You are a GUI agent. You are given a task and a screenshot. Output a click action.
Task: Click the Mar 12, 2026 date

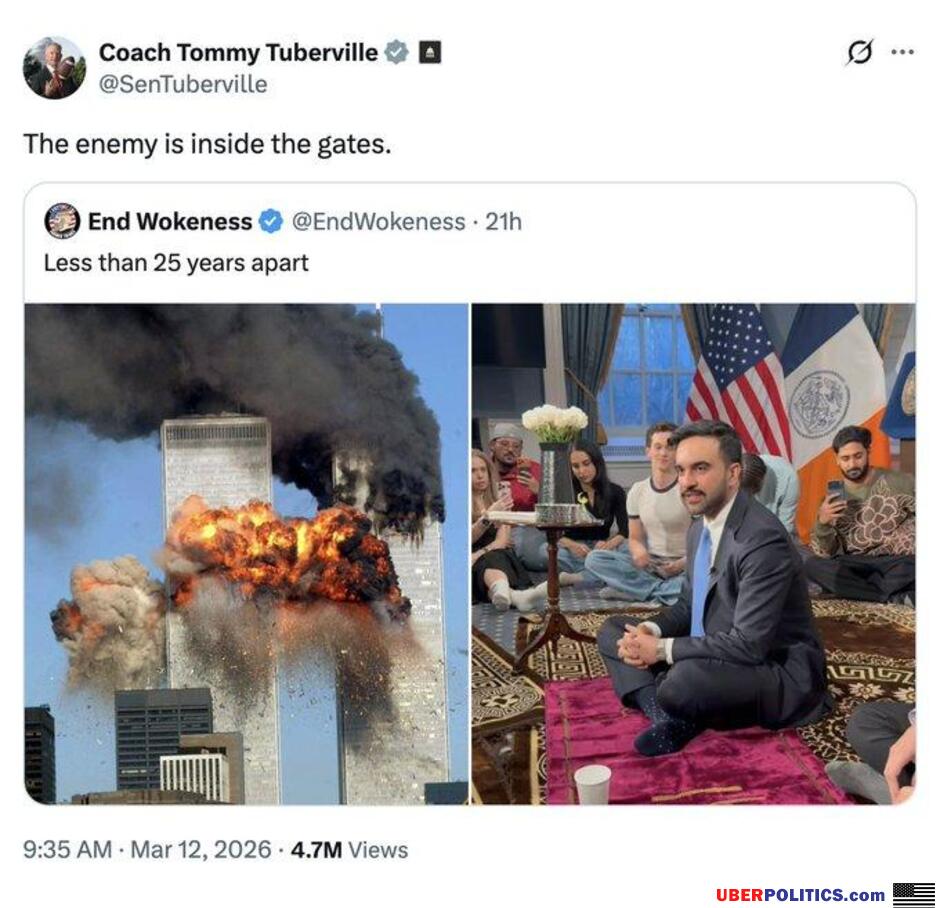(199, 850)
